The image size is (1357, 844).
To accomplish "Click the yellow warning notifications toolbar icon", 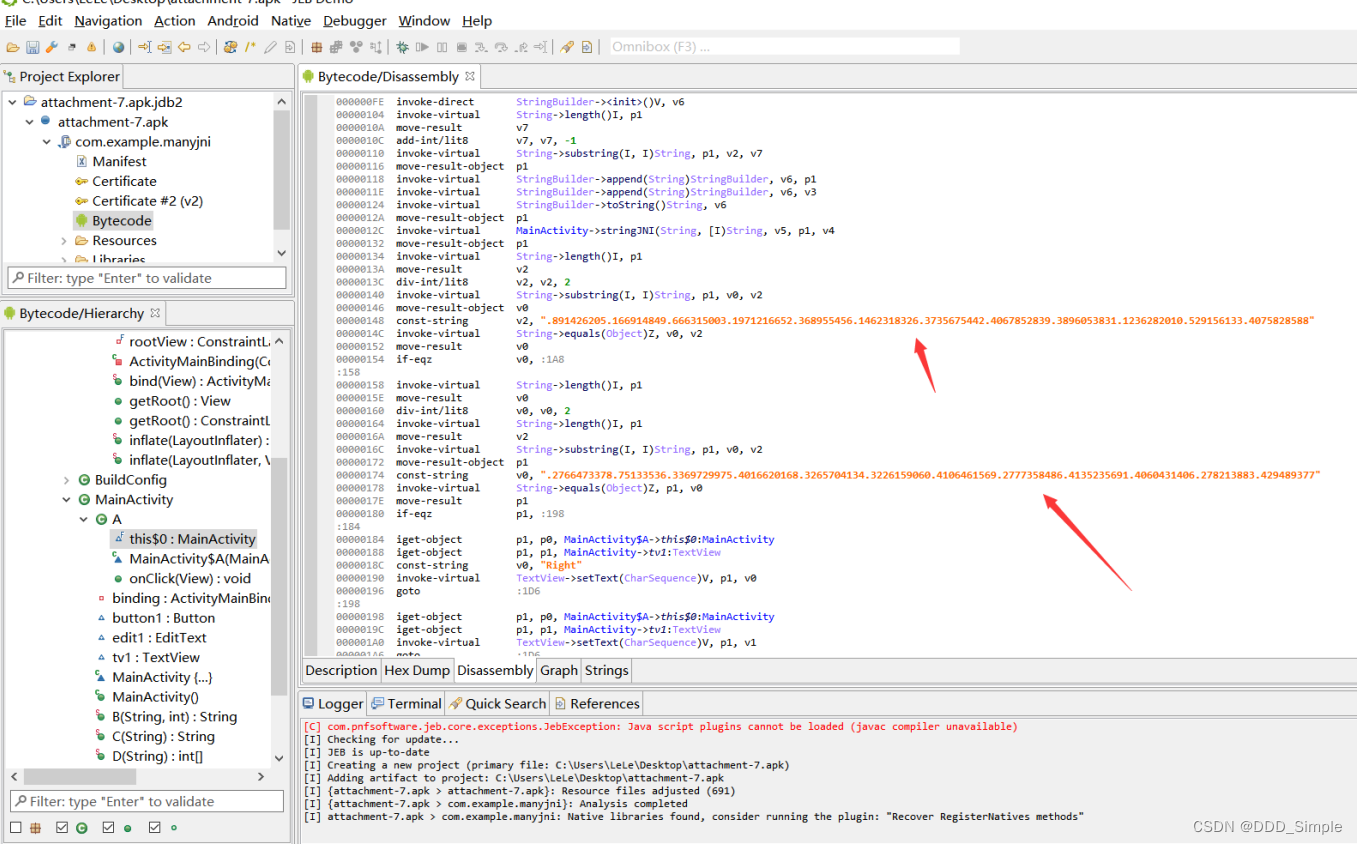I will [x=91, y=47].
